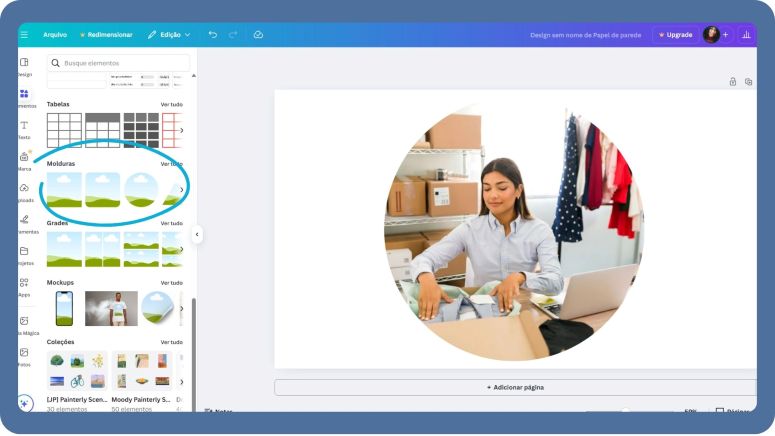Click the Upgrade button

(x=676, y=34)
